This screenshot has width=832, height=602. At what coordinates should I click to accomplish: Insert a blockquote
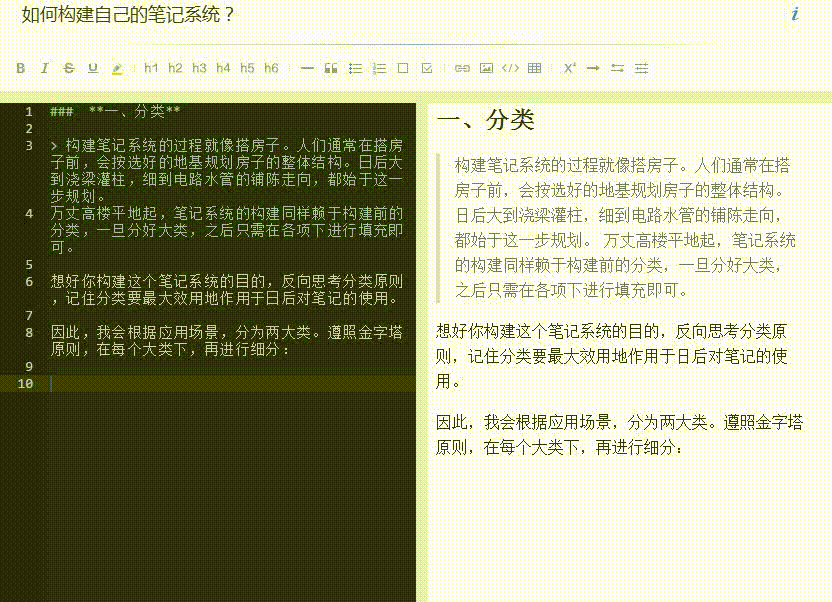click(330, 68)
